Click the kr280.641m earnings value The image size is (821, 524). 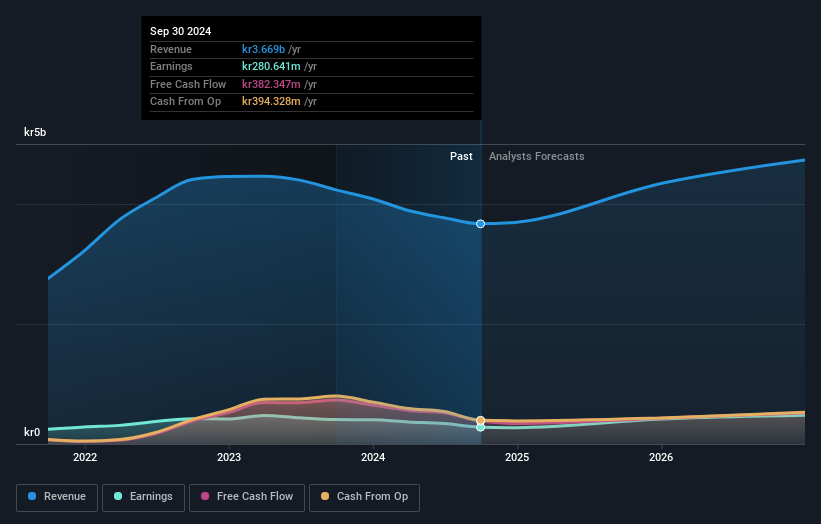(271, 66)
